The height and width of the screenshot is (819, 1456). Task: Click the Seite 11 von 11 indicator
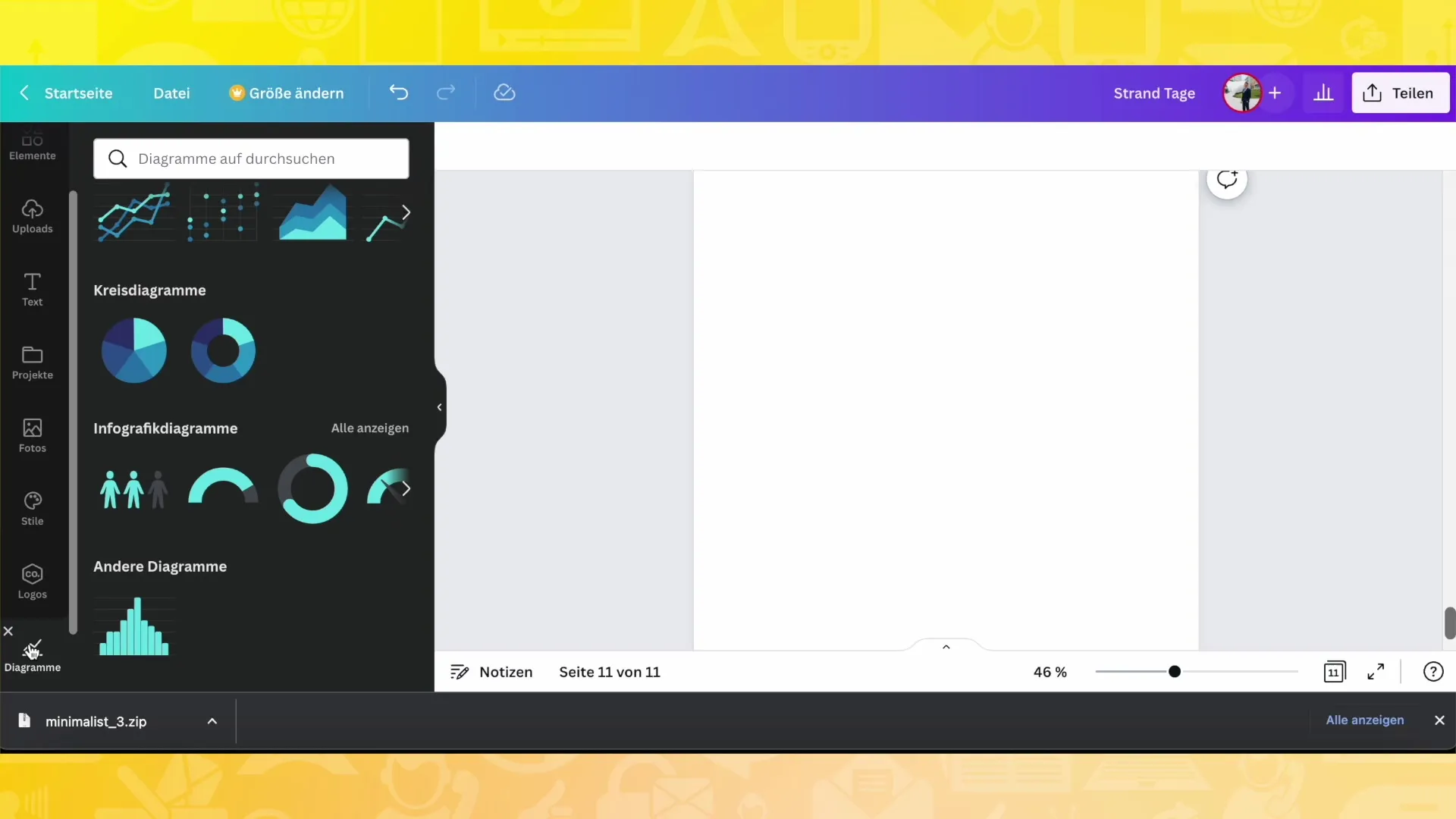[x=610, y=672]
